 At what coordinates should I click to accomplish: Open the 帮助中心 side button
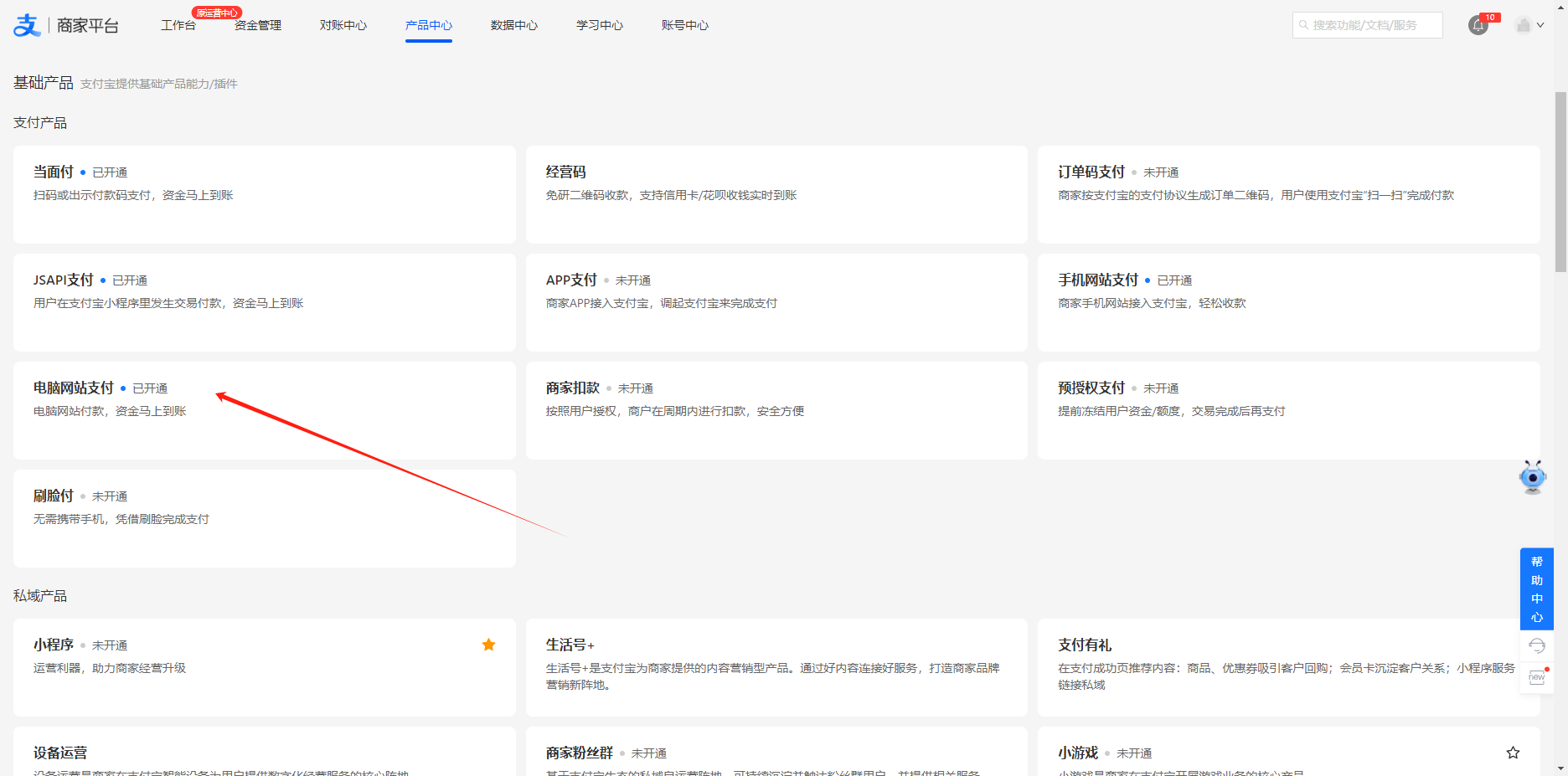(1537, 588)
